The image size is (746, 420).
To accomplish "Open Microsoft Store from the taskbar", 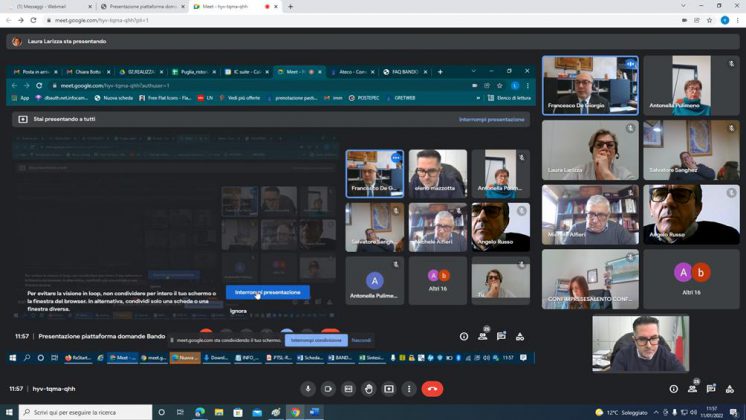I will 238,412.
